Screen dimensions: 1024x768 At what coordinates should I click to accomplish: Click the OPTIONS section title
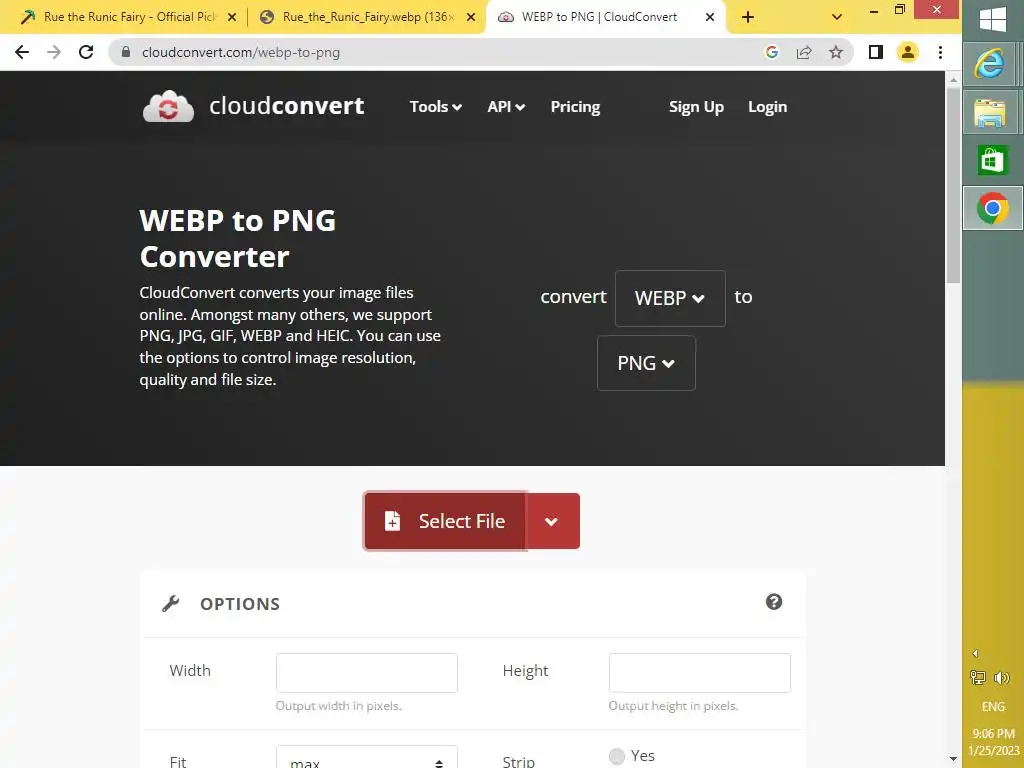click(x=240, y=604)
